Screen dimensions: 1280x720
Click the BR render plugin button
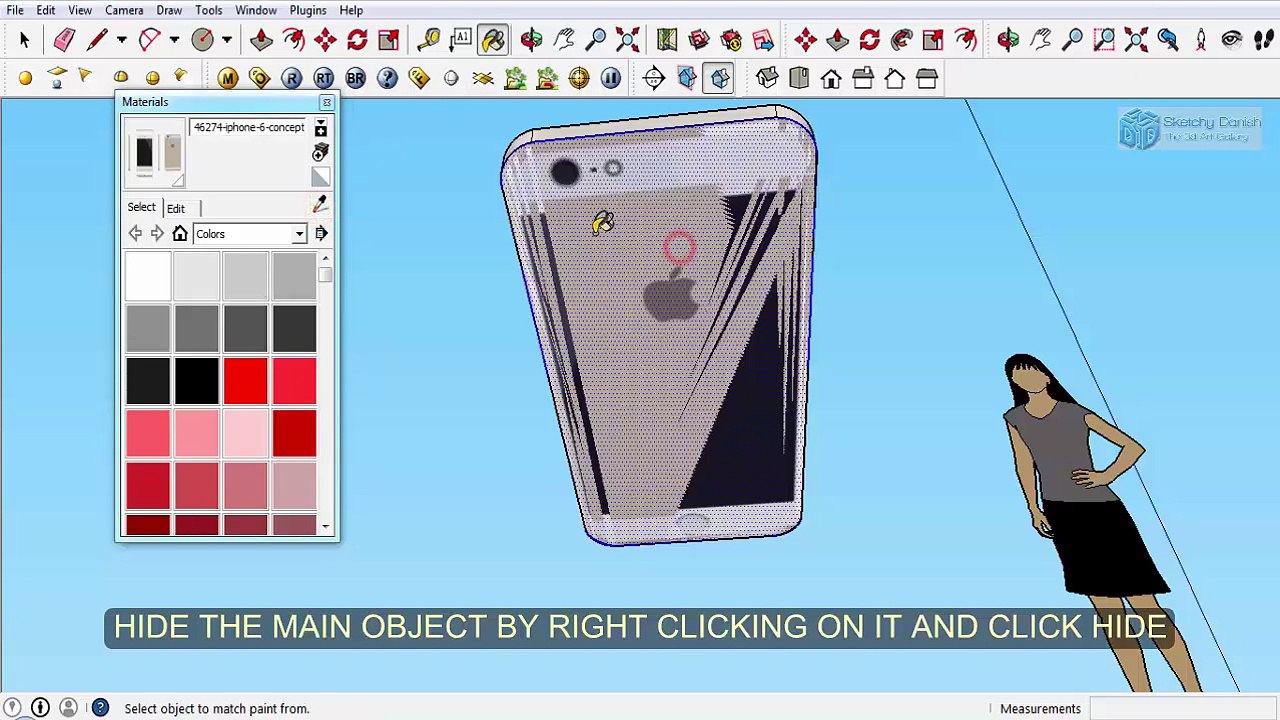(355, 78)
